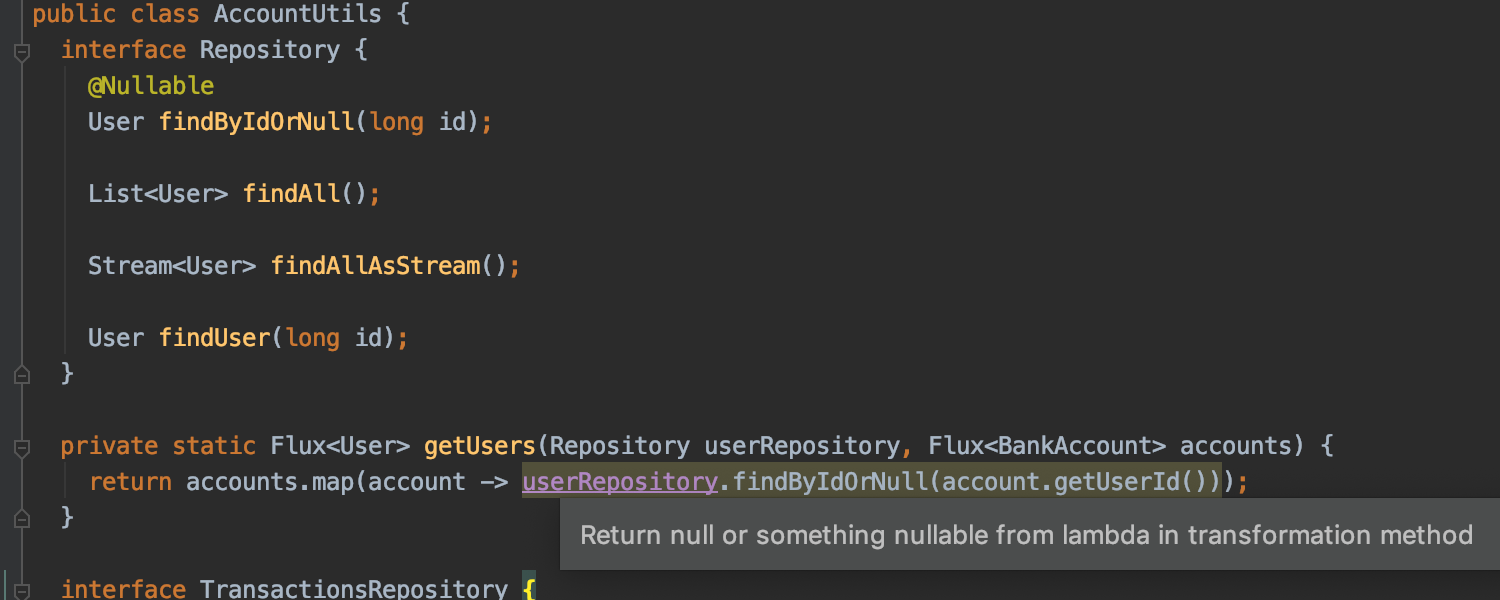The width and height of the screenshot is (1500, 600).
Task: Collapse the TransactionsRepository interface fold marker
Action: (x=21, y=590)
